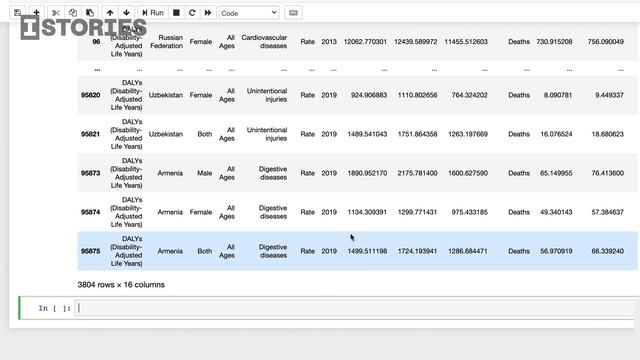Screen dimensions: 640x360
Task: Insert a new cell with the plus icon
Action: (x=36, y=13)
